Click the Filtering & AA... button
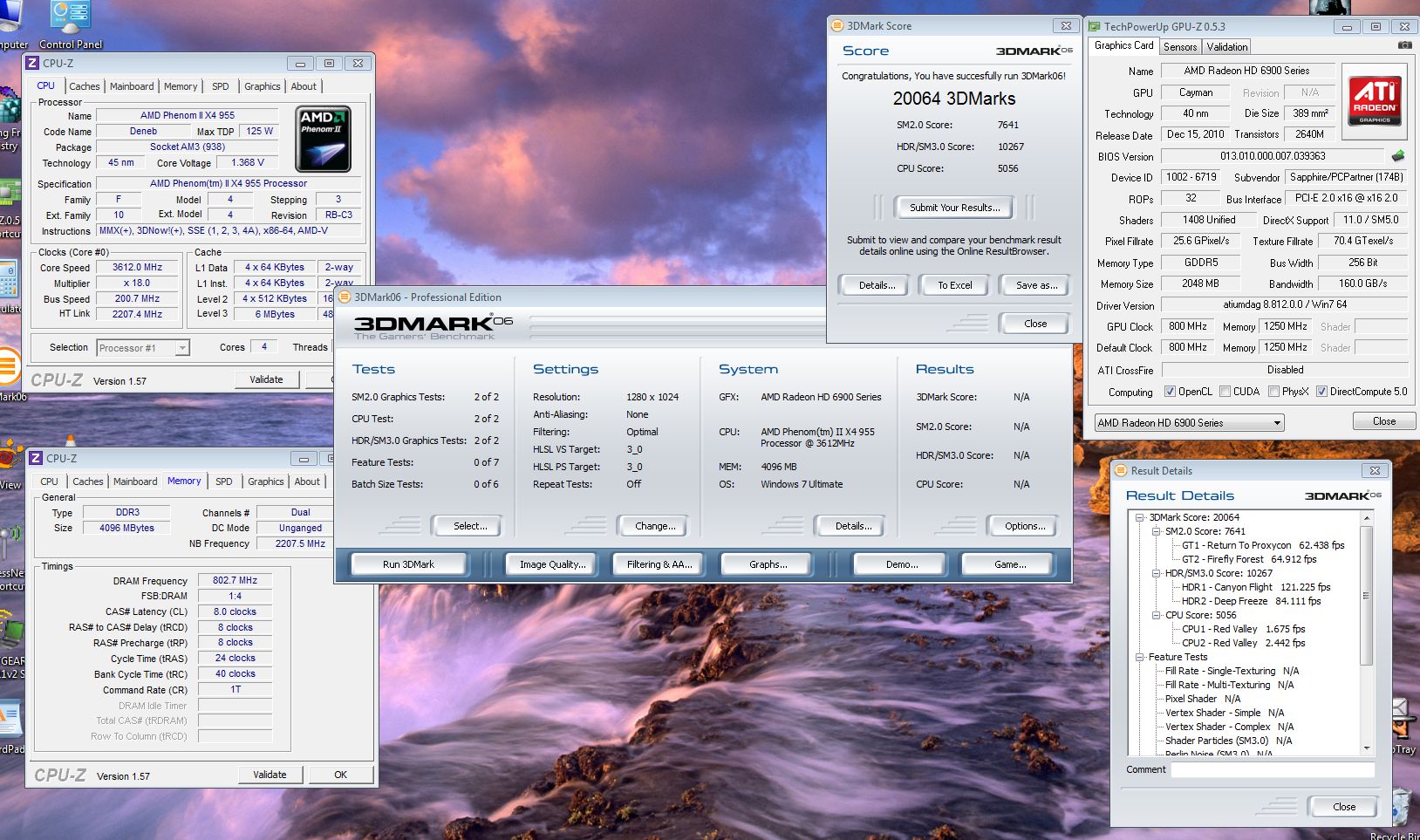This screenshot has height=840, width=1420. (659, 564)
